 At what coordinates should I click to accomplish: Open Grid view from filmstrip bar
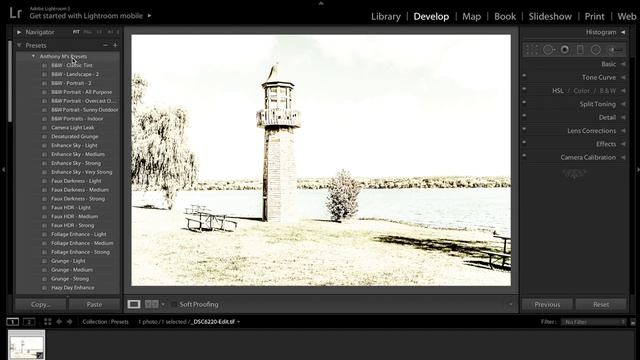pos(48,322)
